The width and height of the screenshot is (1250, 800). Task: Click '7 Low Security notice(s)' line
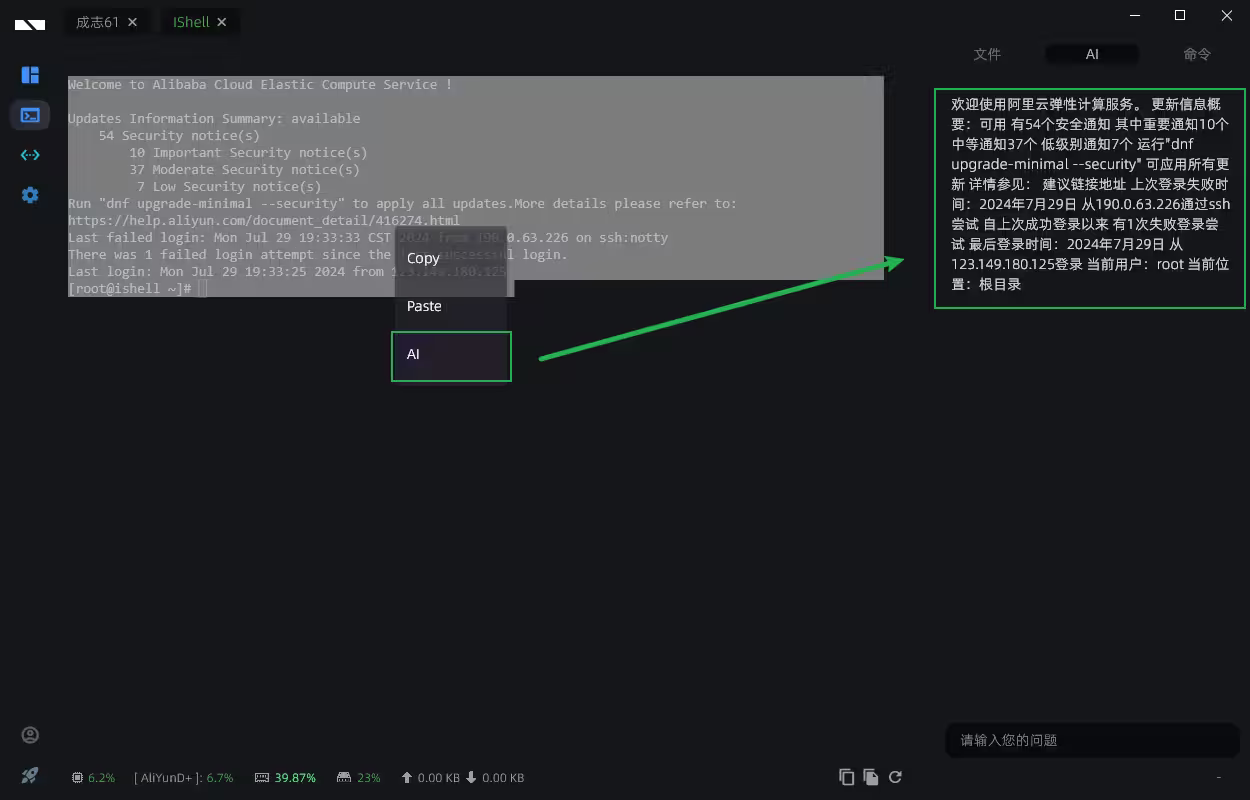[229, 186]
